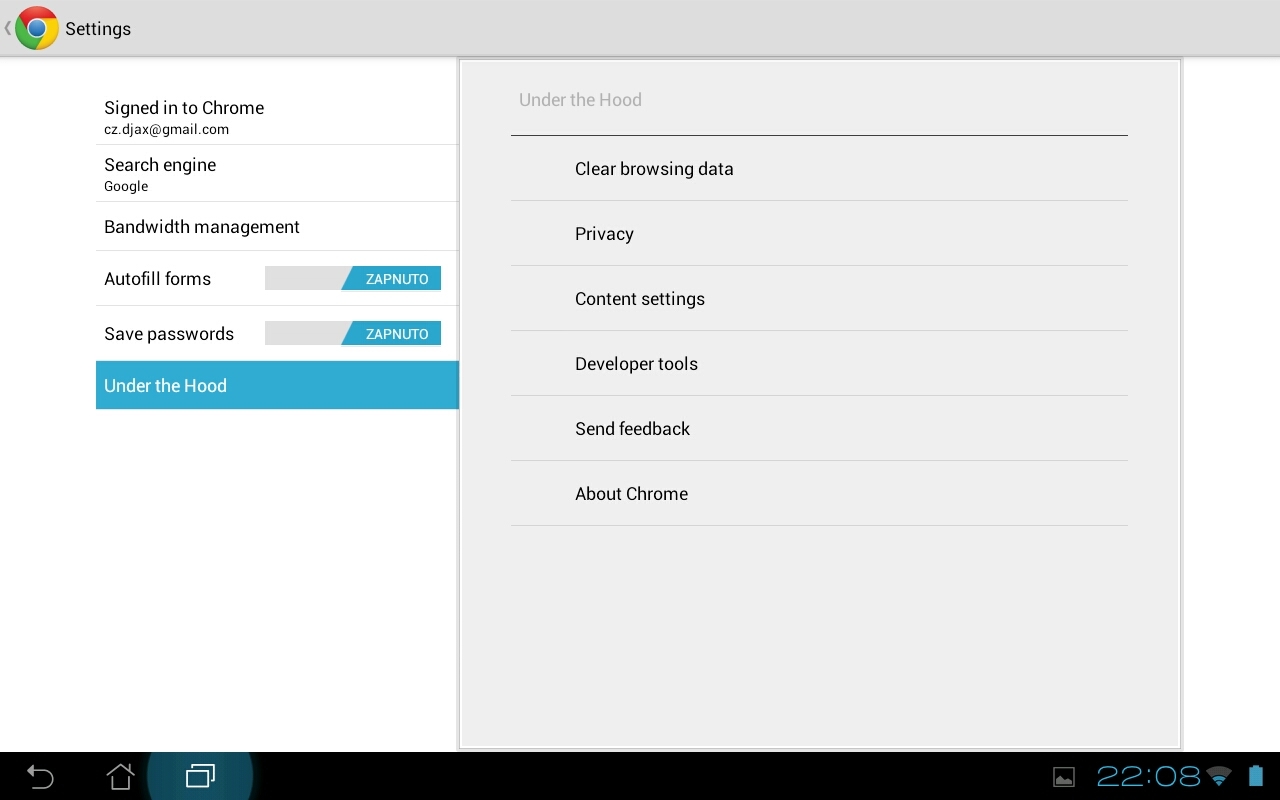Image resolution: width=1280 pixels, height=800 pixels.
Task: Open Recent Apps from navigation bar
Action: click(x=200, y=776)
